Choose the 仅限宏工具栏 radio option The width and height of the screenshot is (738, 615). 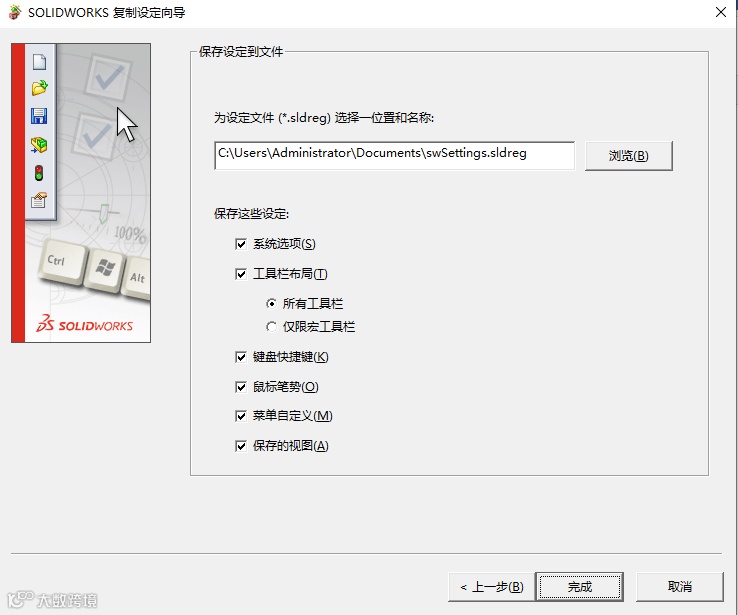[x=271, y=327]
